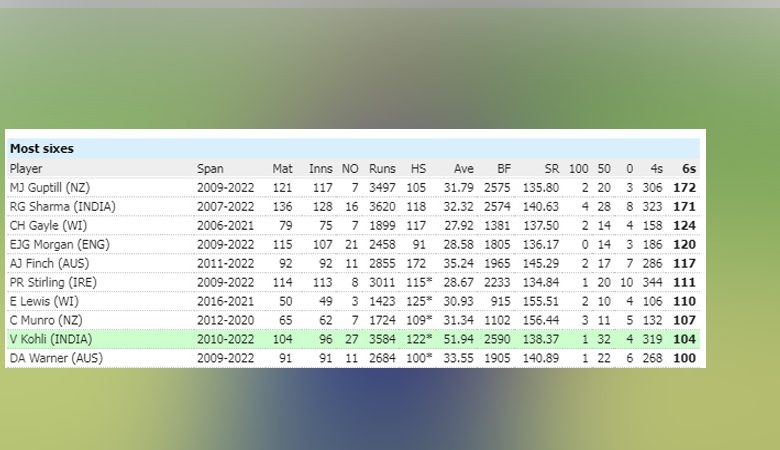This screenshot has width=780, height=450.
Task: Click Guptill's runs value 3497
Action: [x=382, y=188]
